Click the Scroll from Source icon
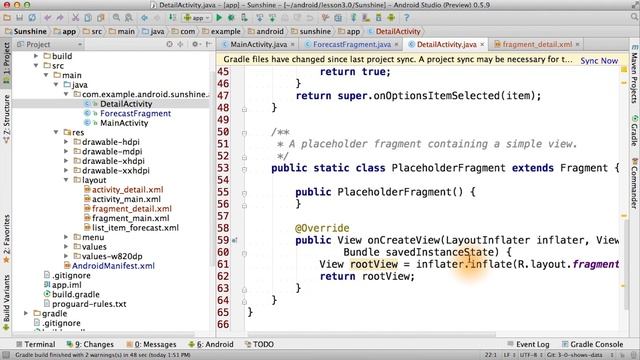Image resolution: width=640 pixels, height=360 pixels. tap(169, 44)
